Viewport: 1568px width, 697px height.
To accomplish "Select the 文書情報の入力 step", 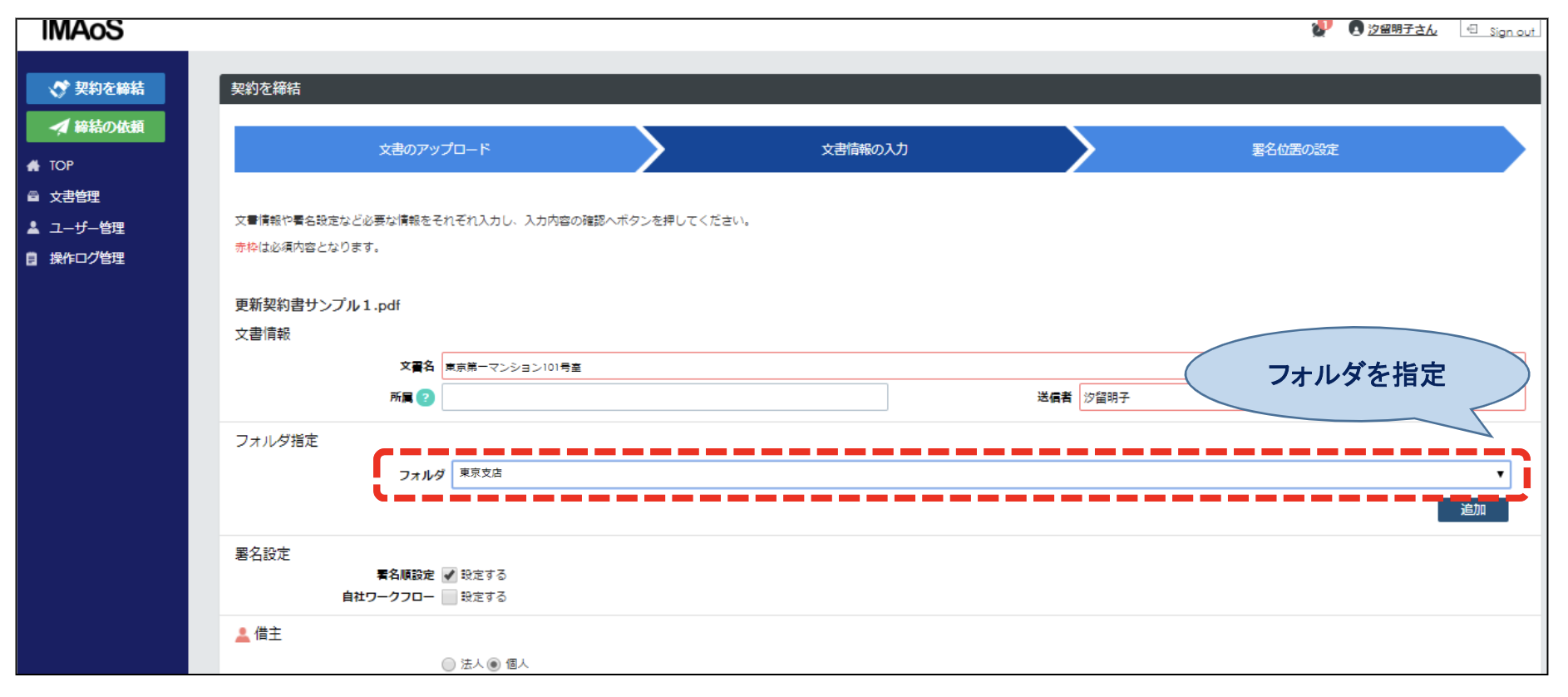I will tap(865, 150).
